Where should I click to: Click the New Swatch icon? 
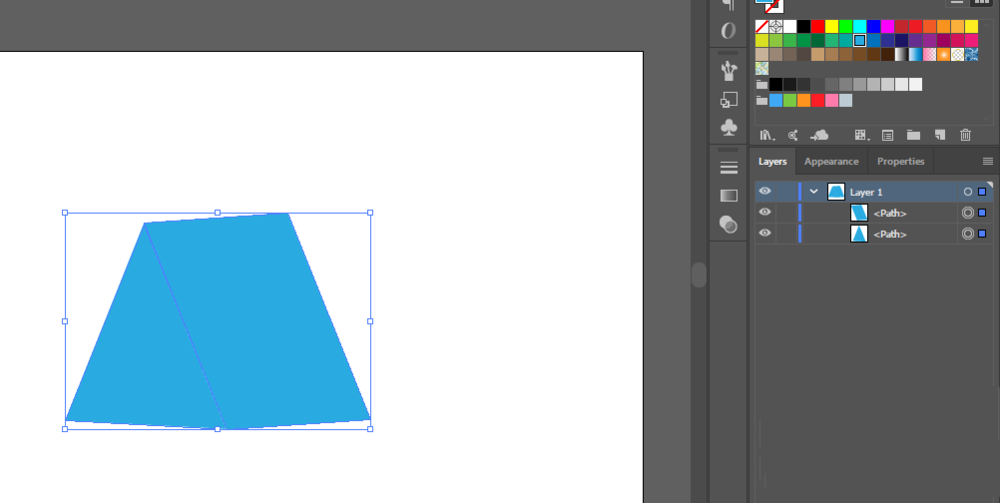[x=939, y=135]
